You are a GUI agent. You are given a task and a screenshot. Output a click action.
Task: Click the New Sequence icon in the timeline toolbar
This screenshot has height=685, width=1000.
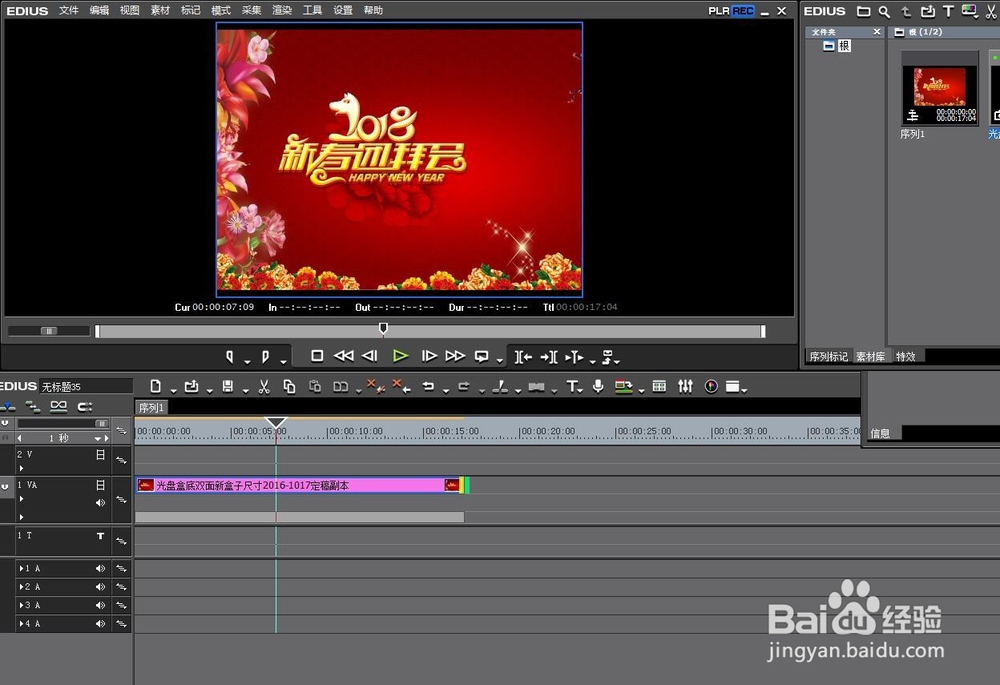[x=156, y=387]
